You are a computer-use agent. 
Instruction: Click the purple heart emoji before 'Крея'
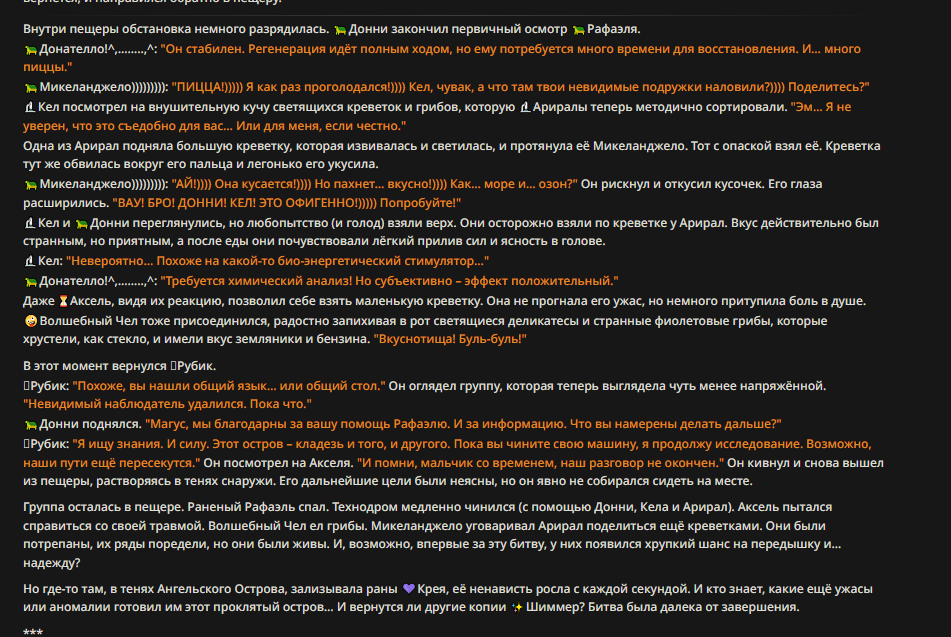tap(409, 588)
